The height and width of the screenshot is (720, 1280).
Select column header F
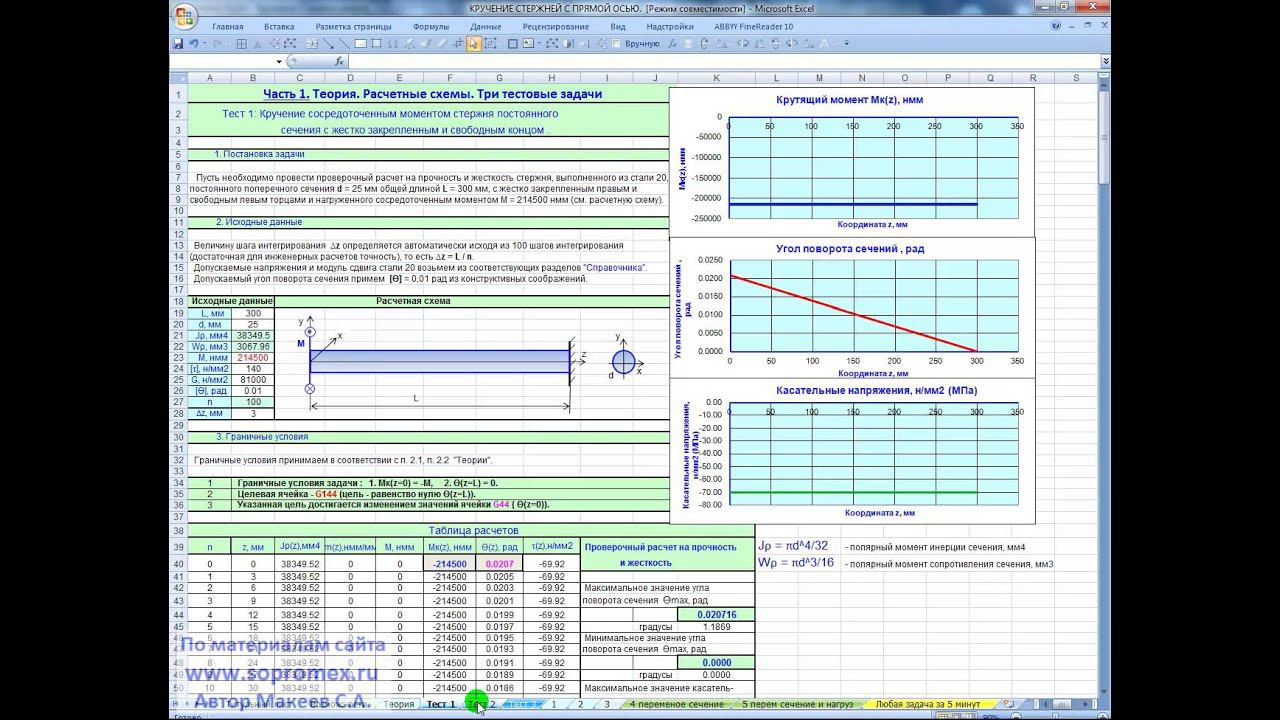point(449,77)
